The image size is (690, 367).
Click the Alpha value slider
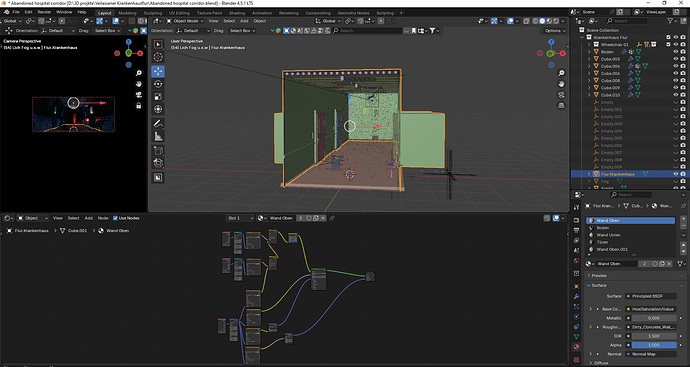point(654,345)
